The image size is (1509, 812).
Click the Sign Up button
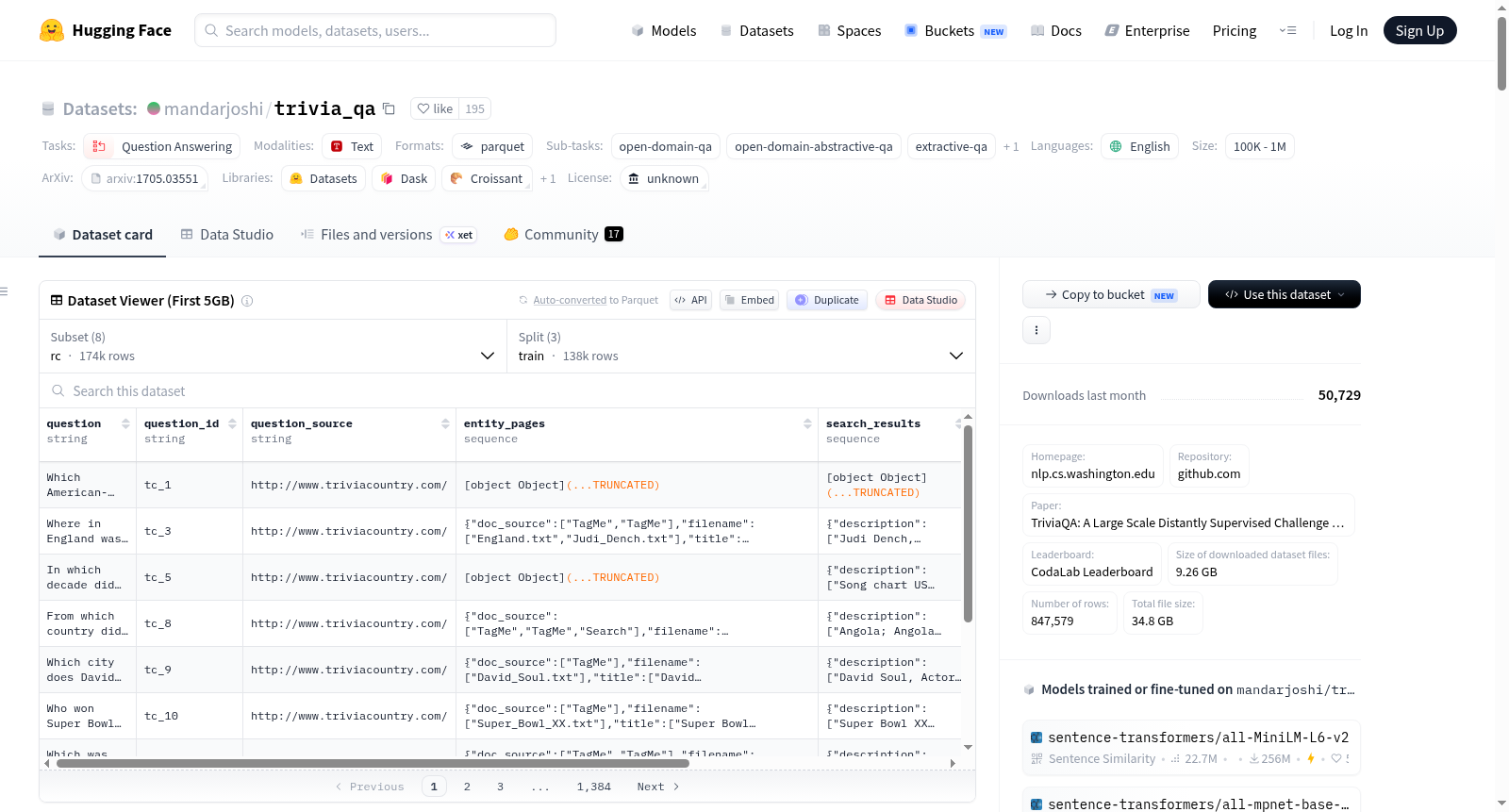pos(1419,30)
